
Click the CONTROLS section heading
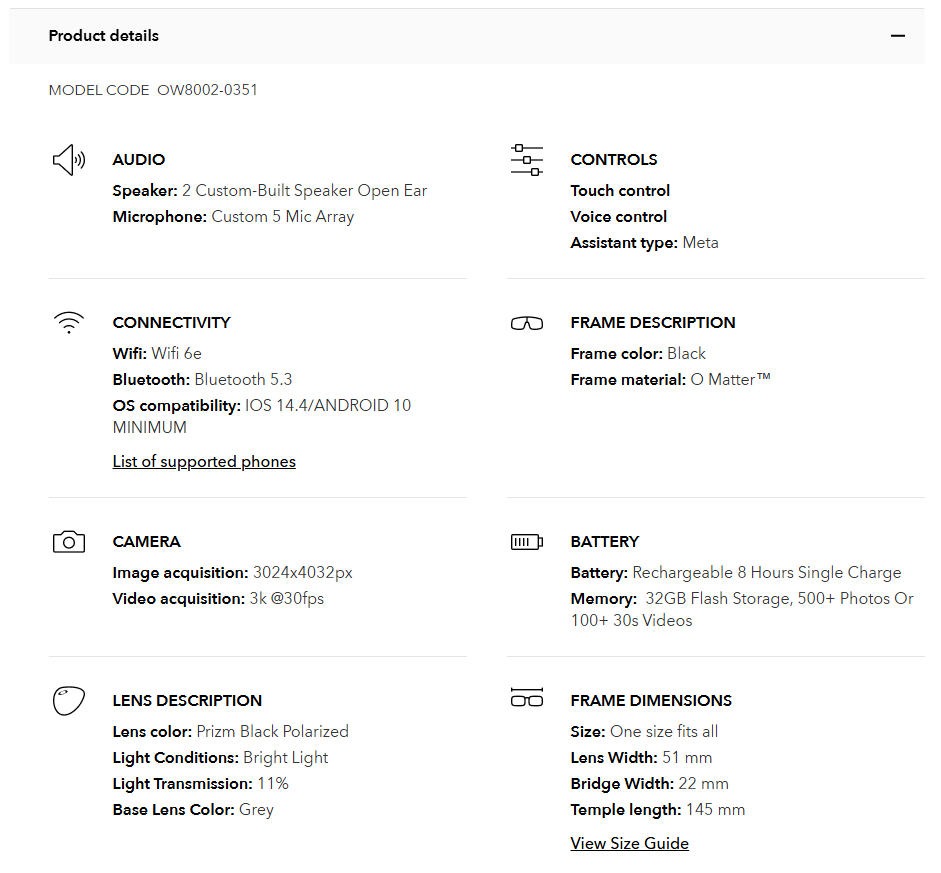(613, 160)
